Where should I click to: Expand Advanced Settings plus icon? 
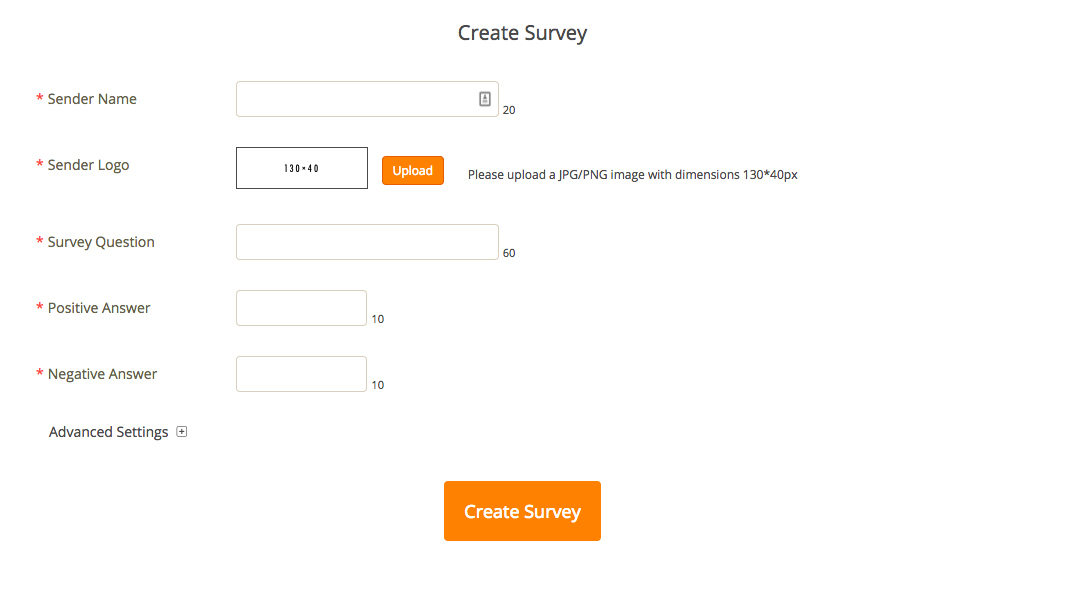click(x=181, y=431)
